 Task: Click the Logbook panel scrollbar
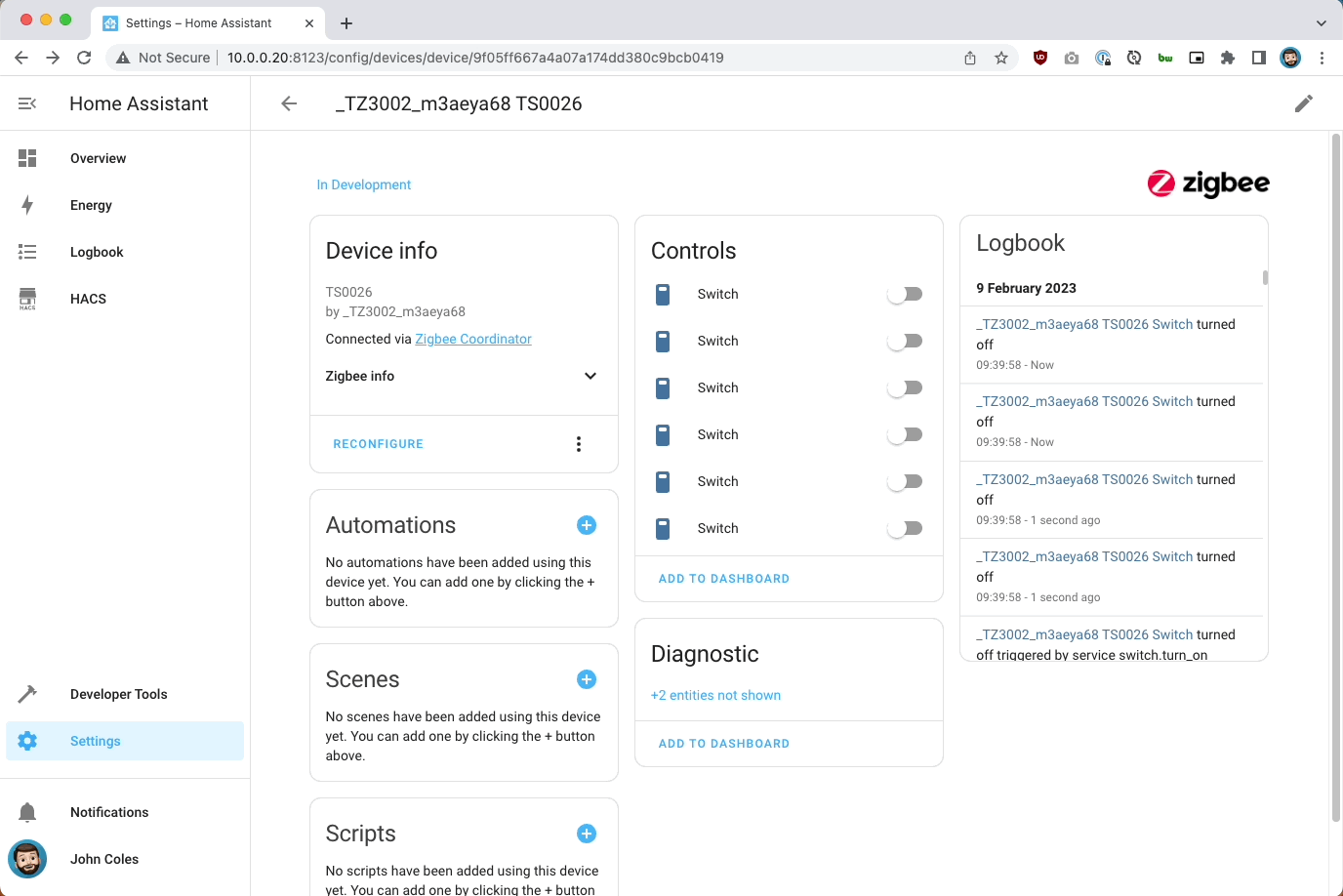click(1265, 277)
